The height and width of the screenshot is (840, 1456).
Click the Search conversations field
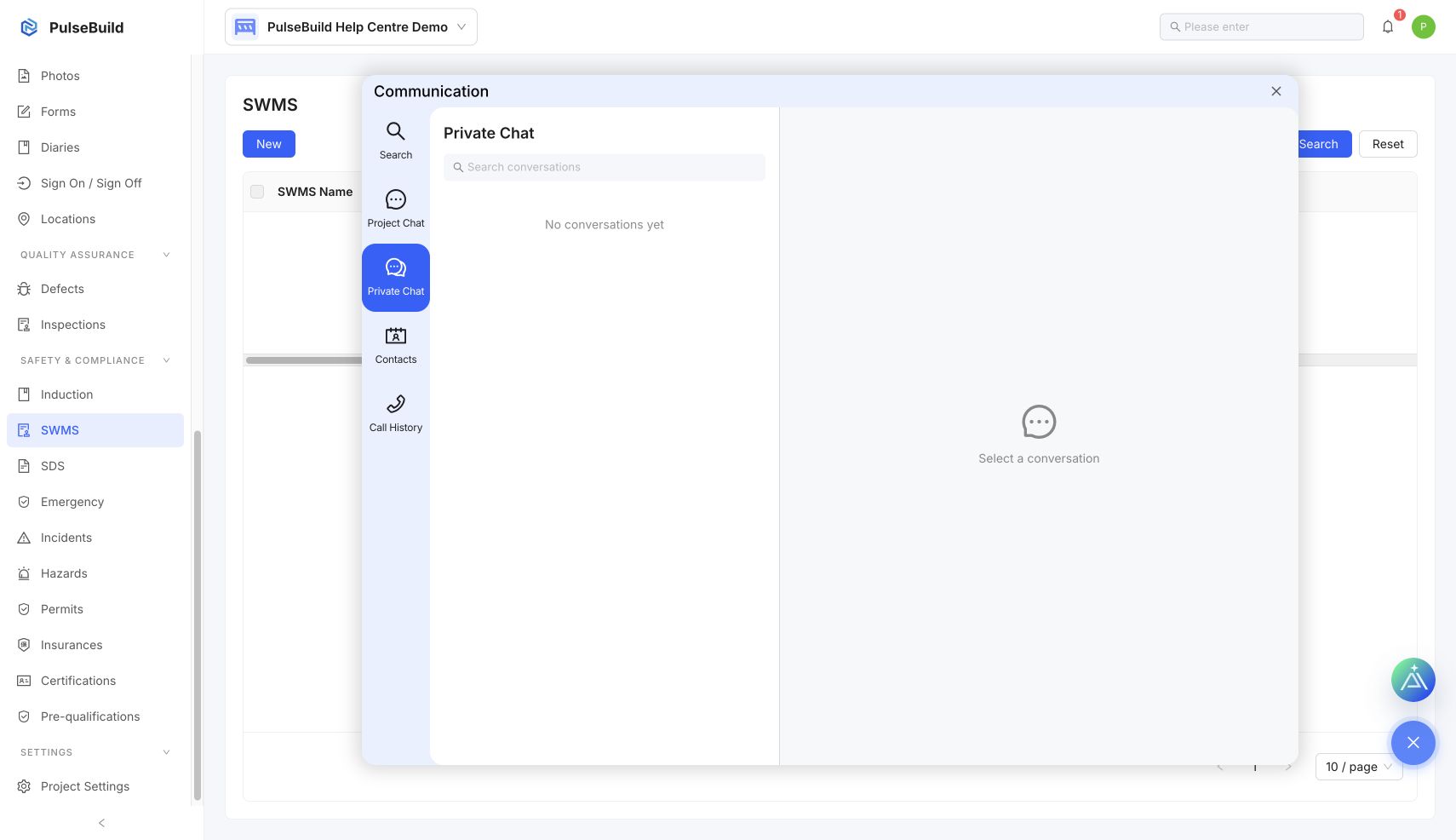605,167
